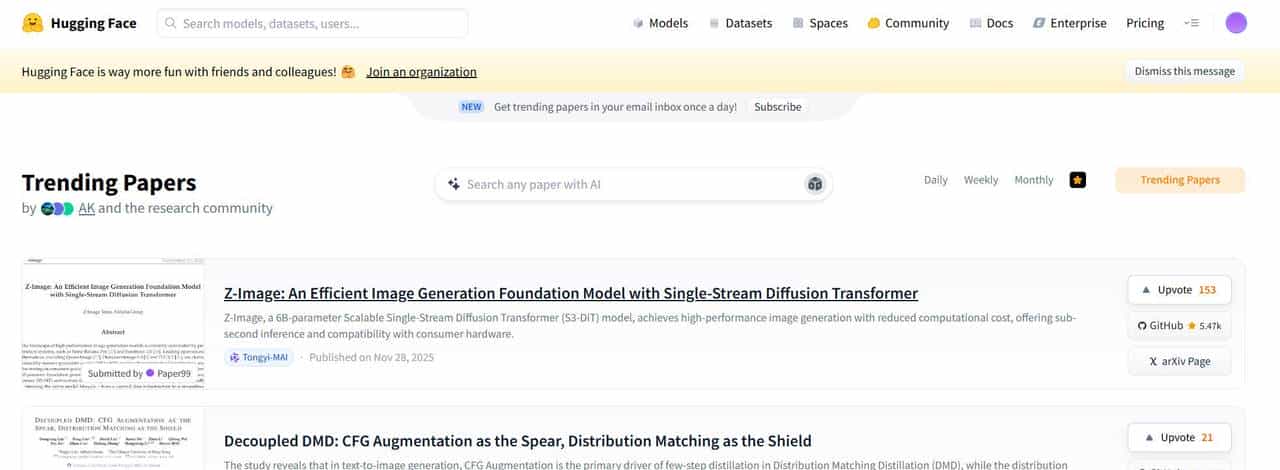Follow the Join an organization link

(x=421, y=72)
